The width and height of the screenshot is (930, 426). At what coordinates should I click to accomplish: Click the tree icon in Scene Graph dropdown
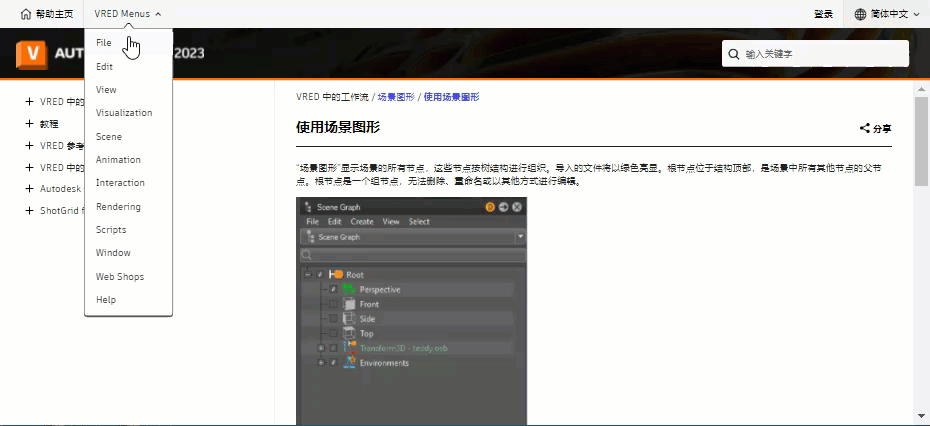click(311, 237)
